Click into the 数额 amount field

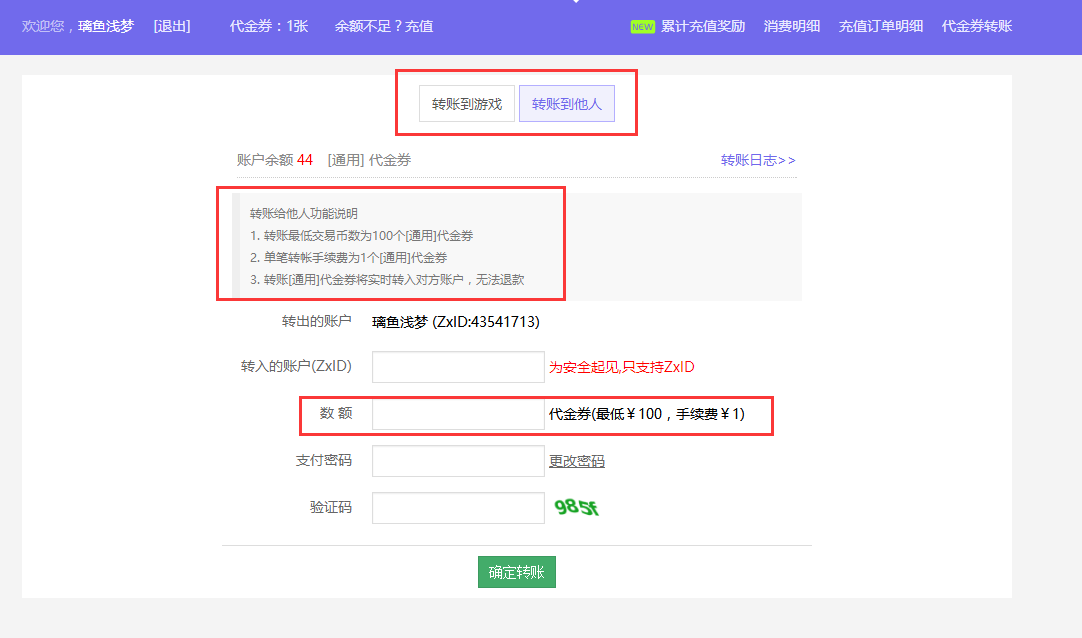pyautogui.click(x=458, y=414)
